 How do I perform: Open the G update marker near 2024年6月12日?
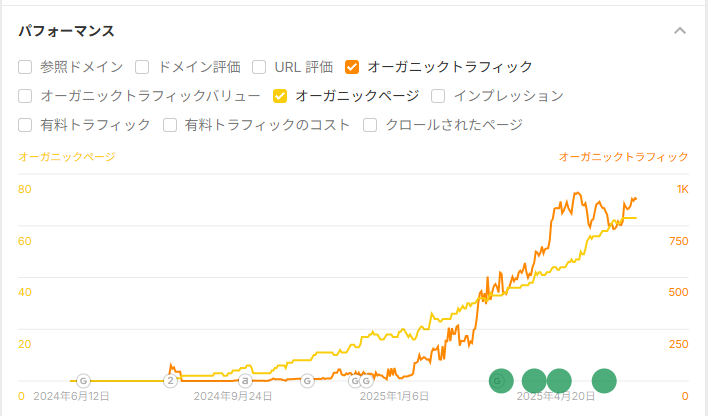click(83, 381)
